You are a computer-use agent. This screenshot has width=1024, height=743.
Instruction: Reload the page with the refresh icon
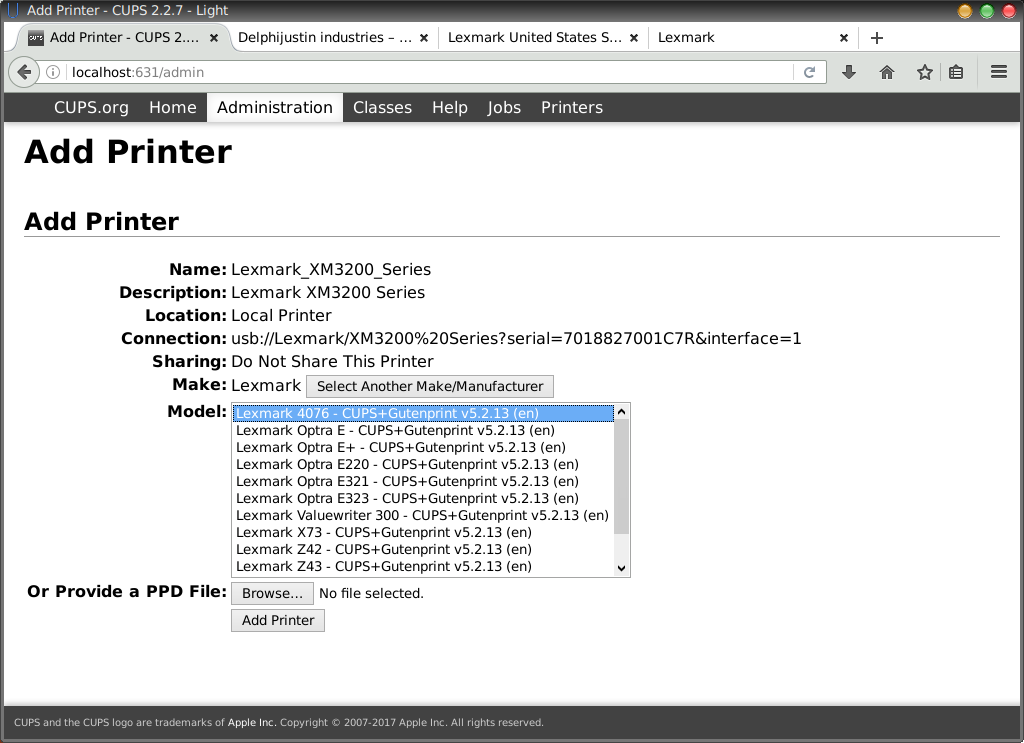[x=809, y=72]
